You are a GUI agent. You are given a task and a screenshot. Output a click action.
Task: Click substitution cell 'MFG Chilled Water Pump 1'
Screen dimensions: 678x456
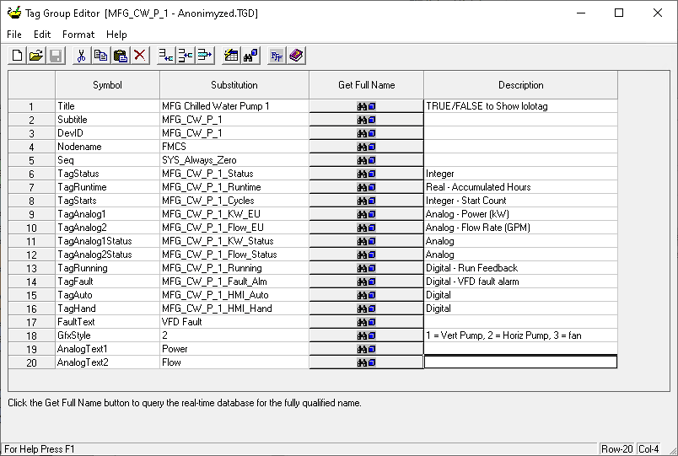pos(234,106)
